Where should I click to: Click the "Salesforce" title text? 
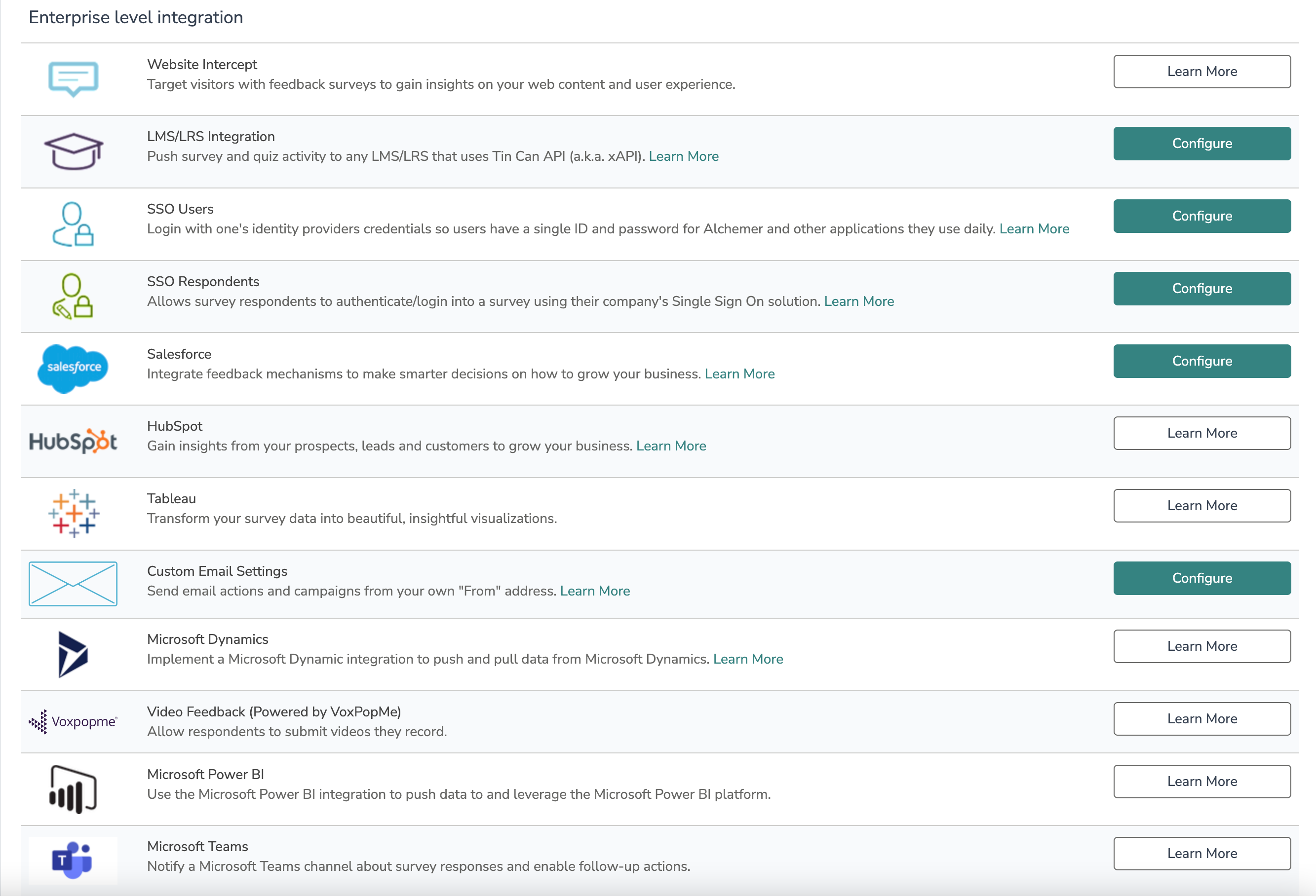[x=179, y=354]
